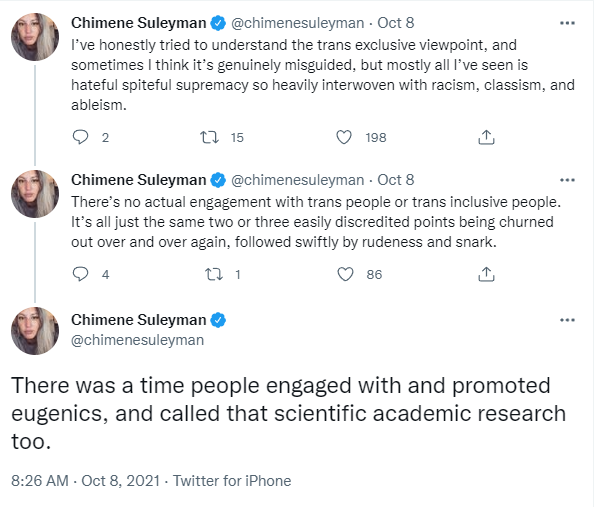Click the Twitter for iPhone source link
Viewport: 594px width, 507px height.
[232, 481]
